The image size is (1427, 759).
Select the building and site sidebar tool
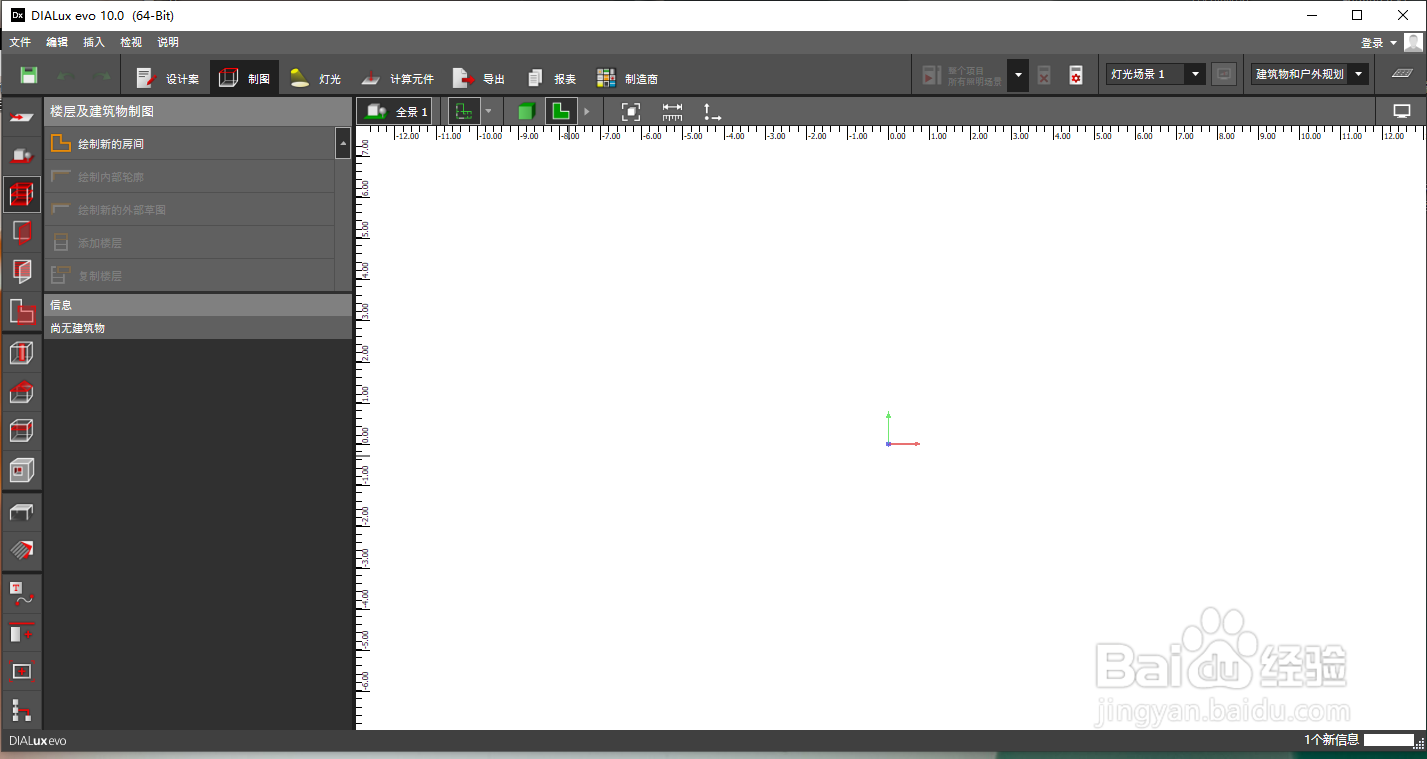[x=22, y=155]
